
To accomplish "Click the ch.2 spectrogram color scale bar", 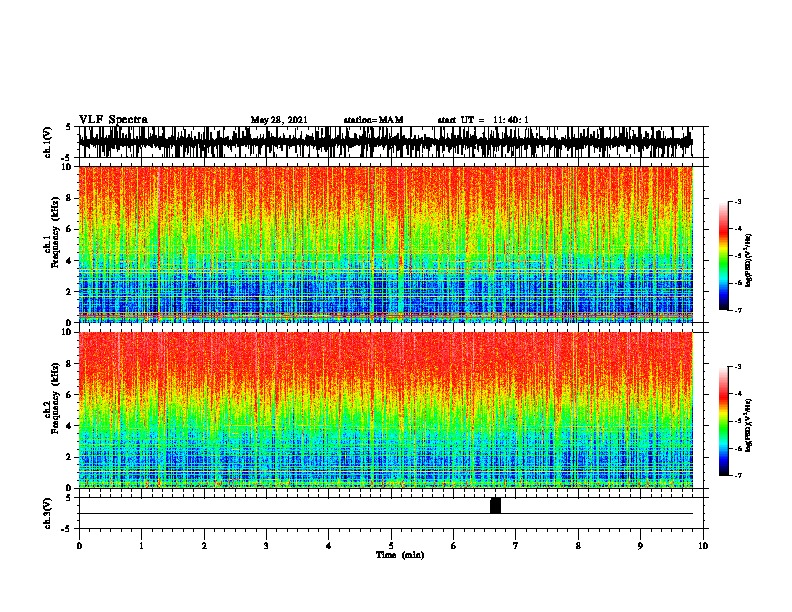I will click(724, 421).
